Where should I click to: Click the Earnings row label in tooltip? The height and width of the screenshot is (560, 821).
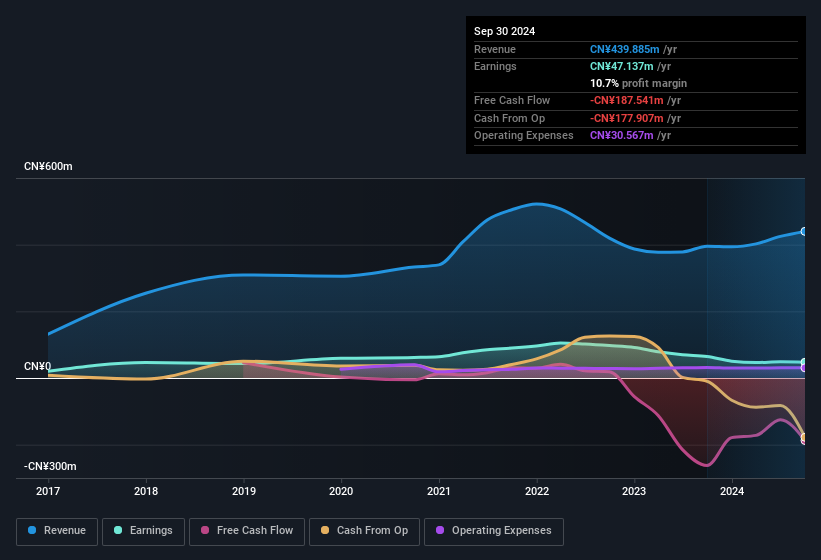click(x=495, y=66)
